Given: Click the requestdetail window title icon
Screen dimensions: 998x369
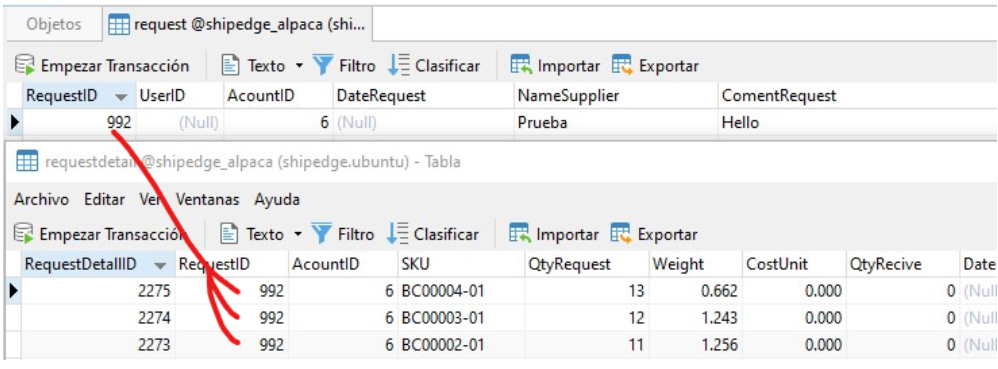Looking at the screenshot, I should point(27,162).
